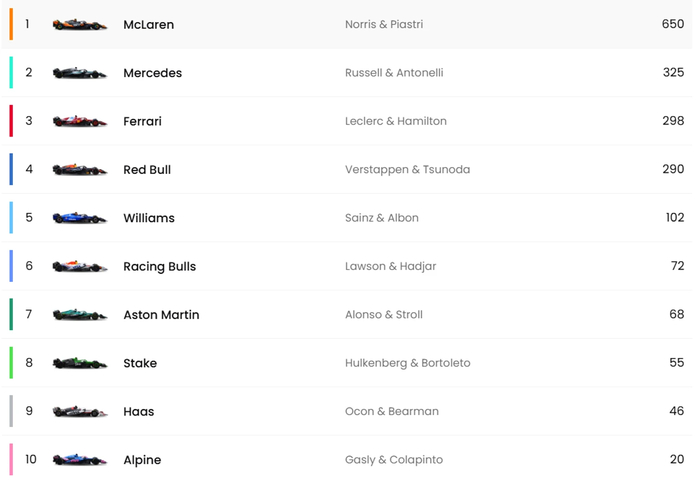
Task: Click the Ferrari car icon
Action: tap(80, 121)
